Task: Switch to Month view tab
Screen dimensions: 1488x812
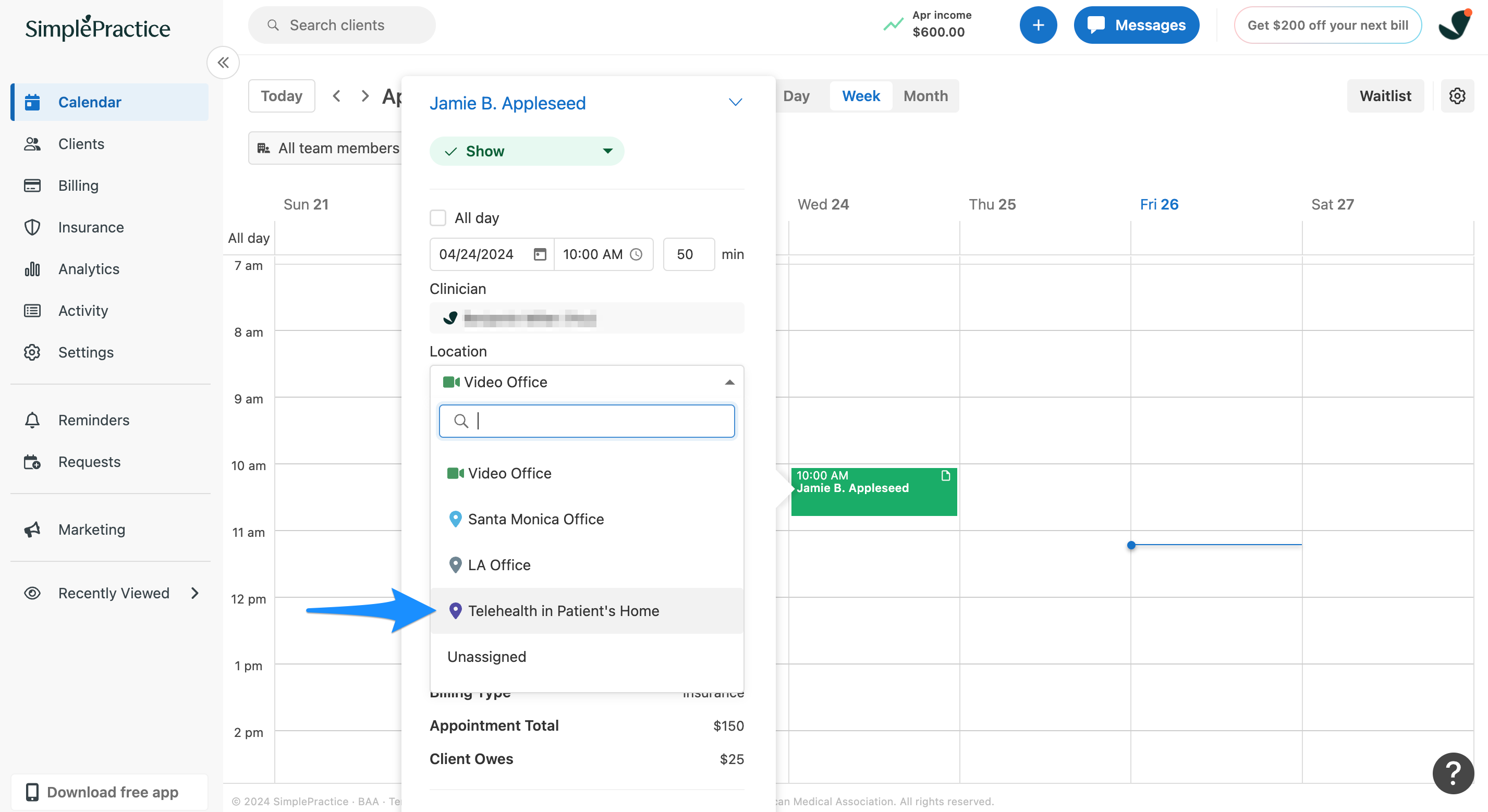Action: [925, 96]
